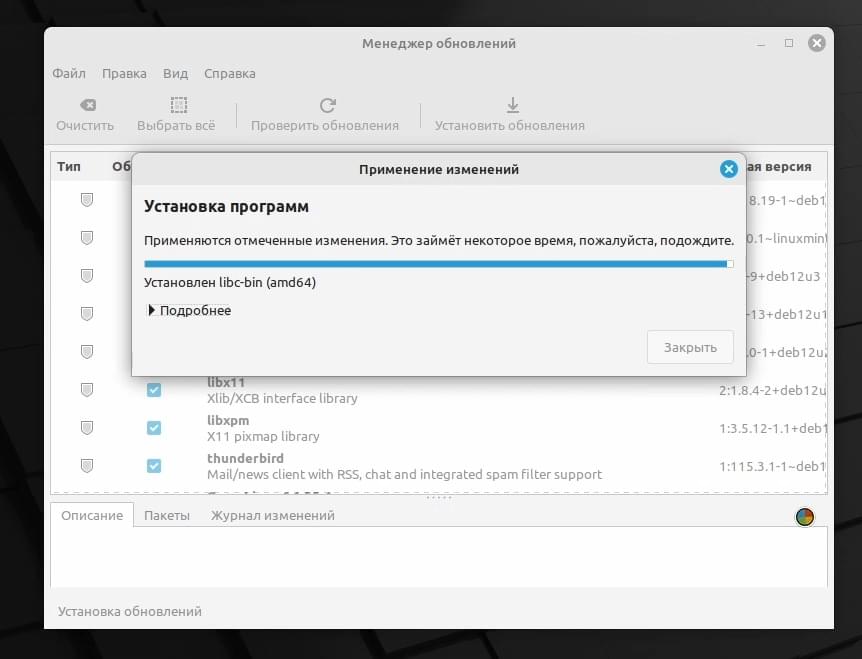
Task: Click the Тип column header
Action: pos(69,167)
